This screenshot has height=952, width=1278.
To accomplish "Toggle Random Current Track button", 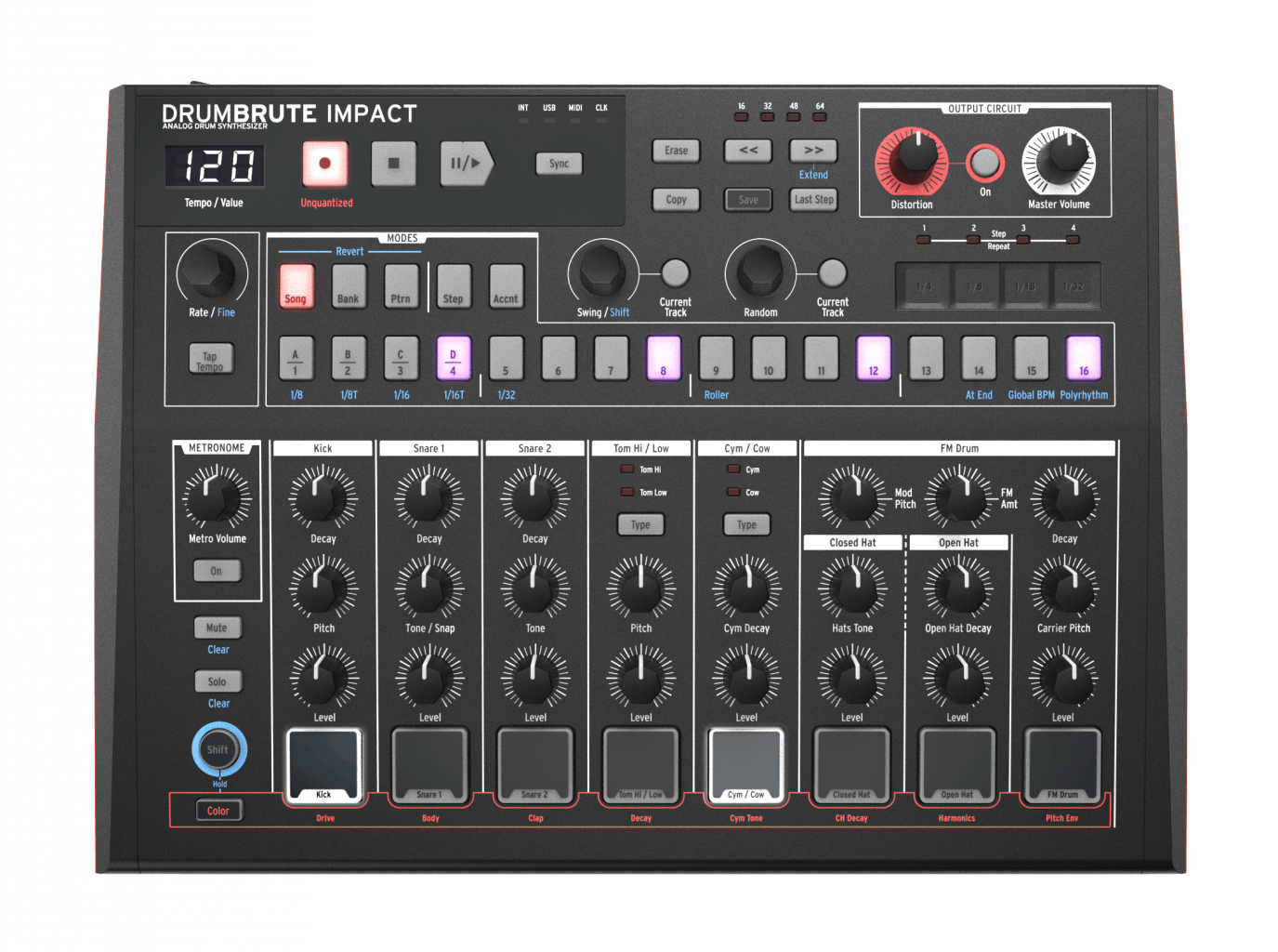I will click(832, 272).
